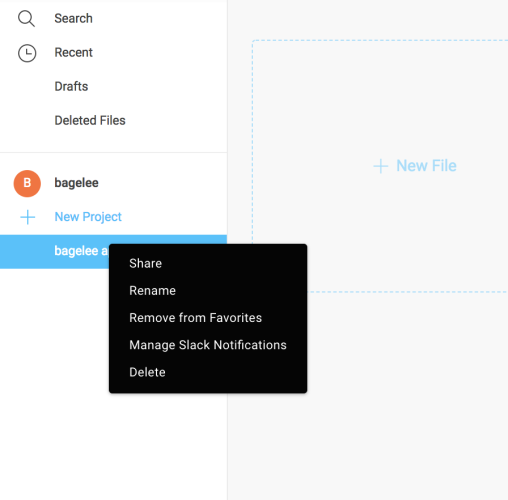Choose Rename from the context menu

click(152, 291)
